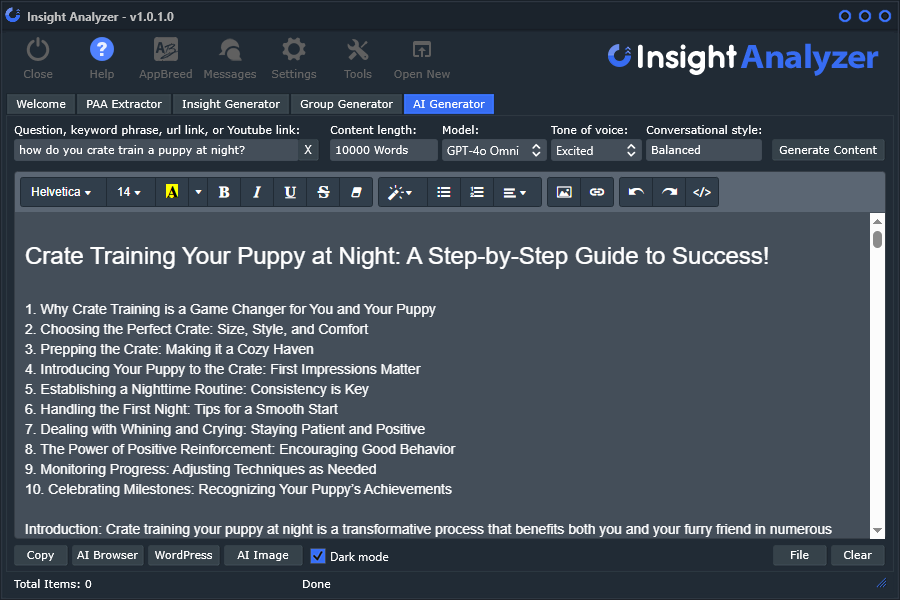Viewport: 900px width, 600px height.
Task: Insert a hyperlink in the editor
Action: pos(597,192)
